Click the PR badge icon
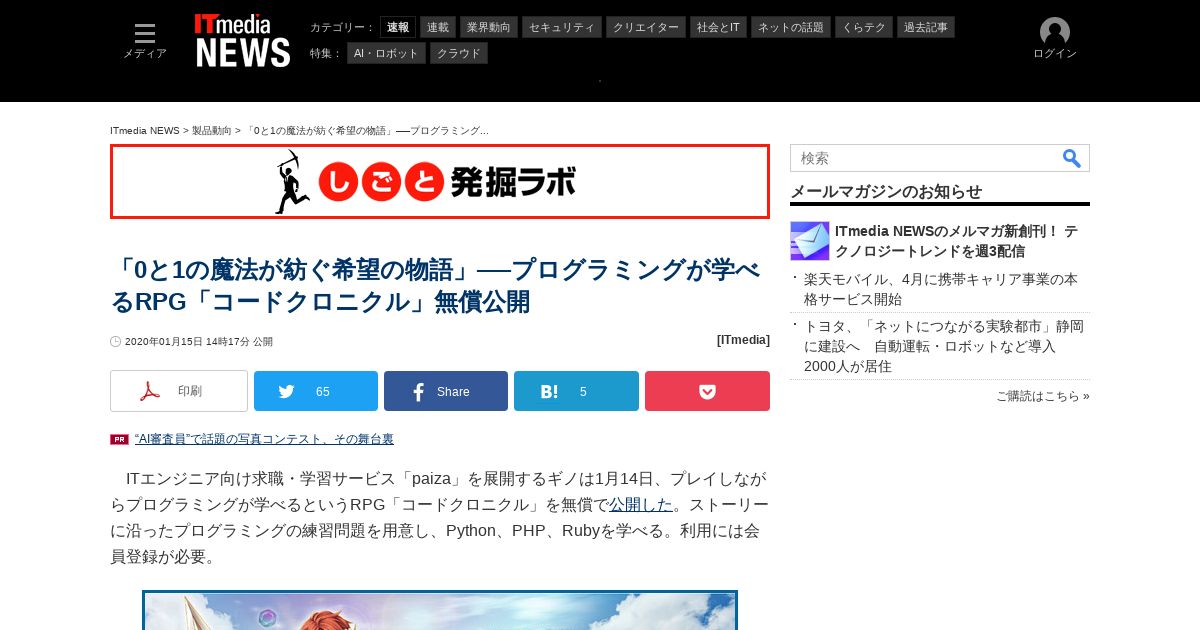Screen dimensions: 1200x630 [119, 439]
